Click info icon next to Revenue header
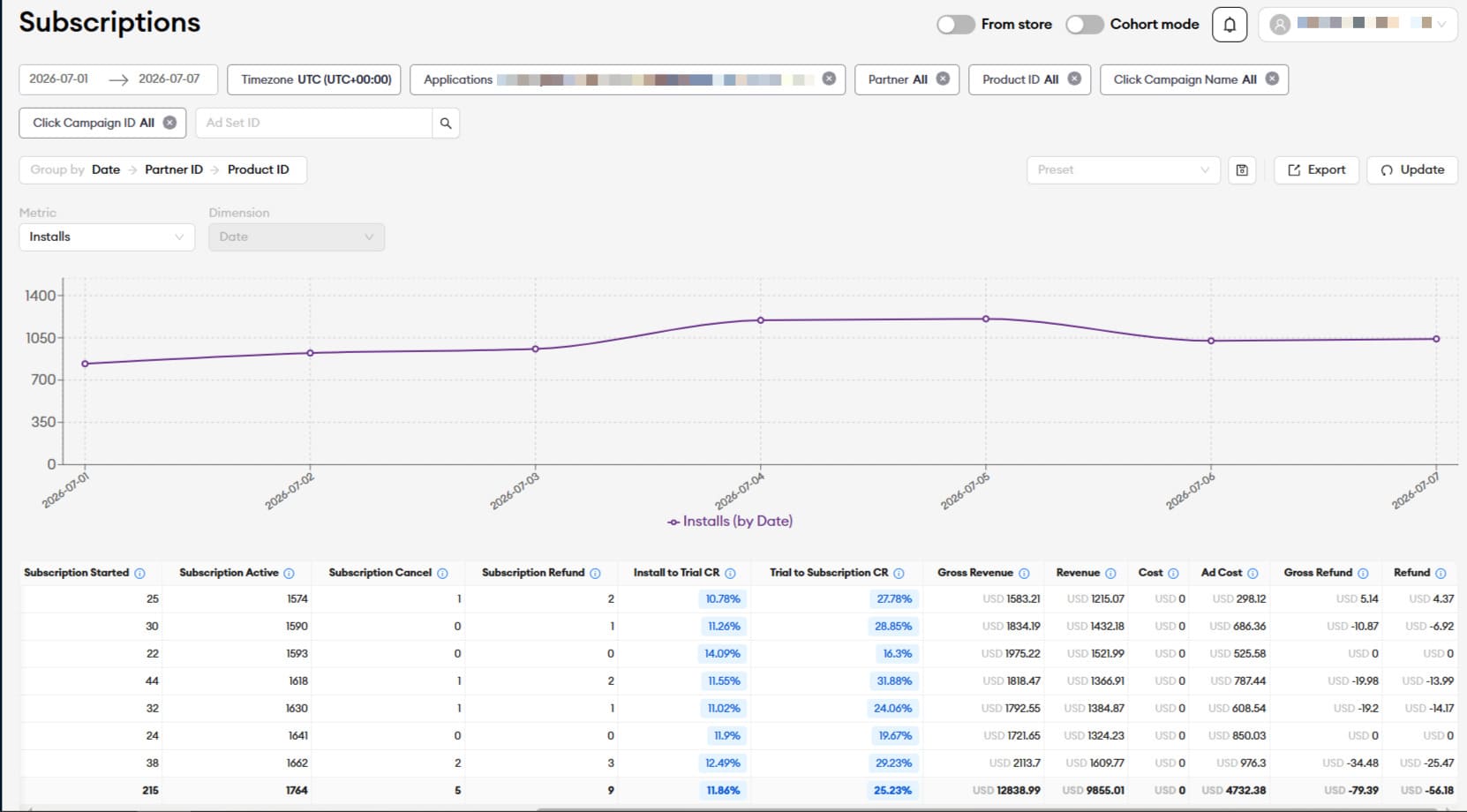The image size is (1467, 812). point(1110,574)
